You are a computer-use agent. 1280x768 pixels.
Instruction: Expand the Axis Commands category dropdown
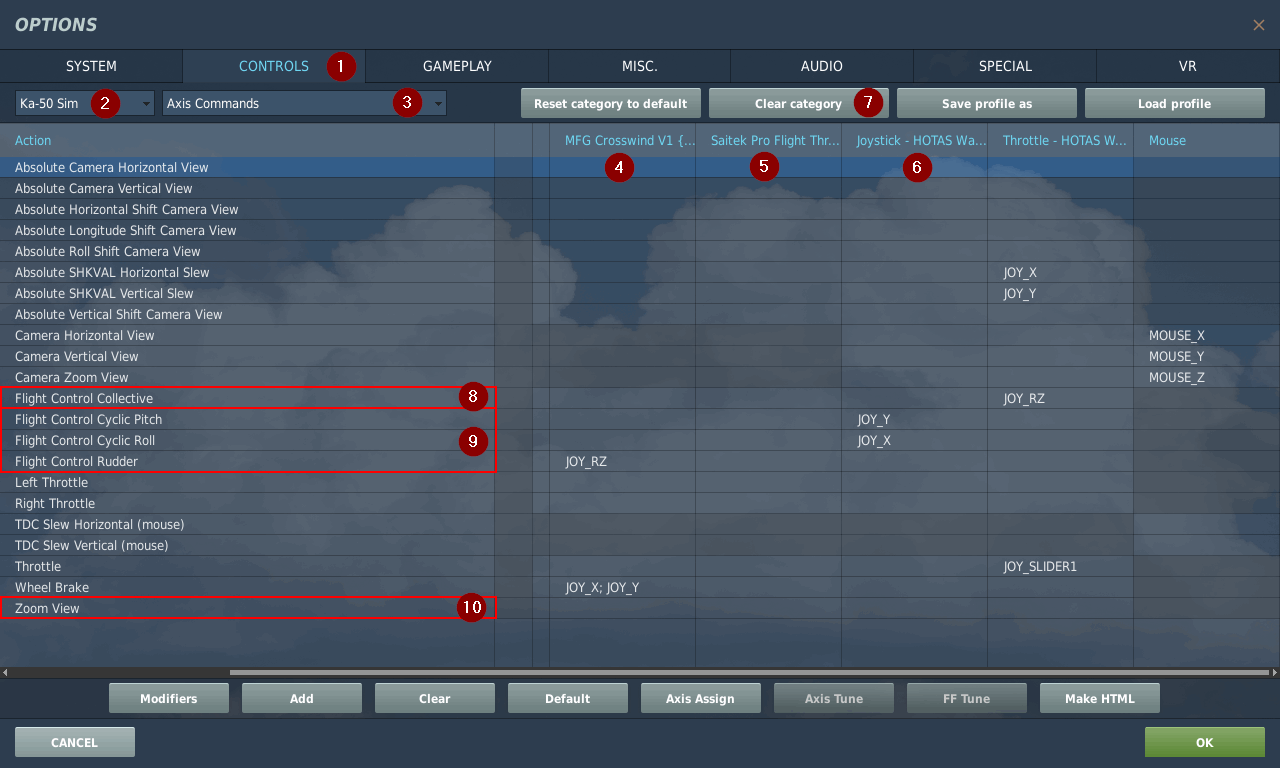pos(304,103)
